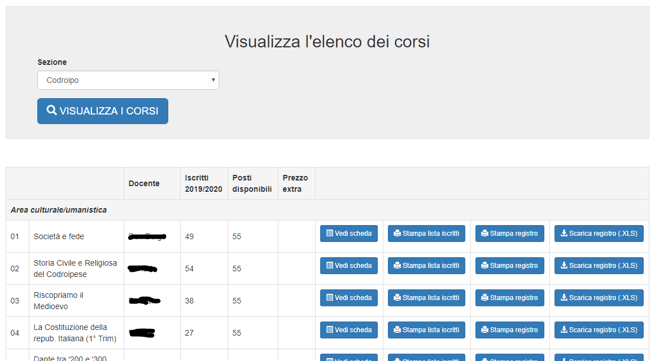This screenshot has width=655, height=361.
Task: Click heading Visualizza l'elenco dei corsi
Action: click(327, 41)
